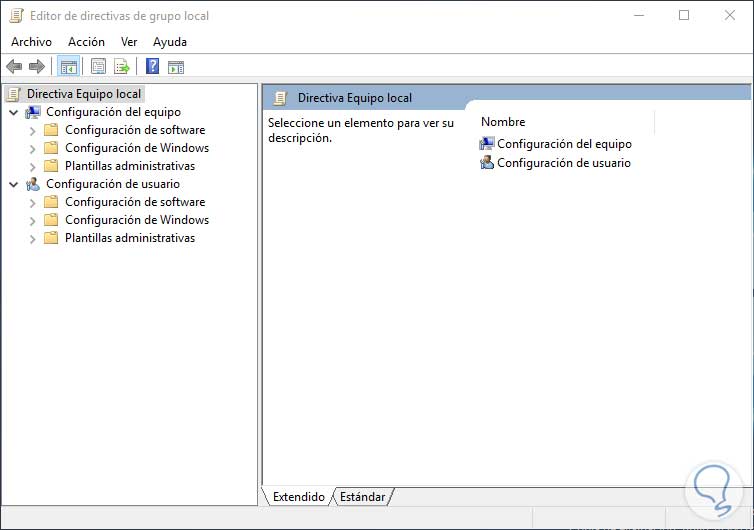Click the computer icon of Configuración del equipo in tree
This screenshot has height=530, width=754.
[33, 112]
